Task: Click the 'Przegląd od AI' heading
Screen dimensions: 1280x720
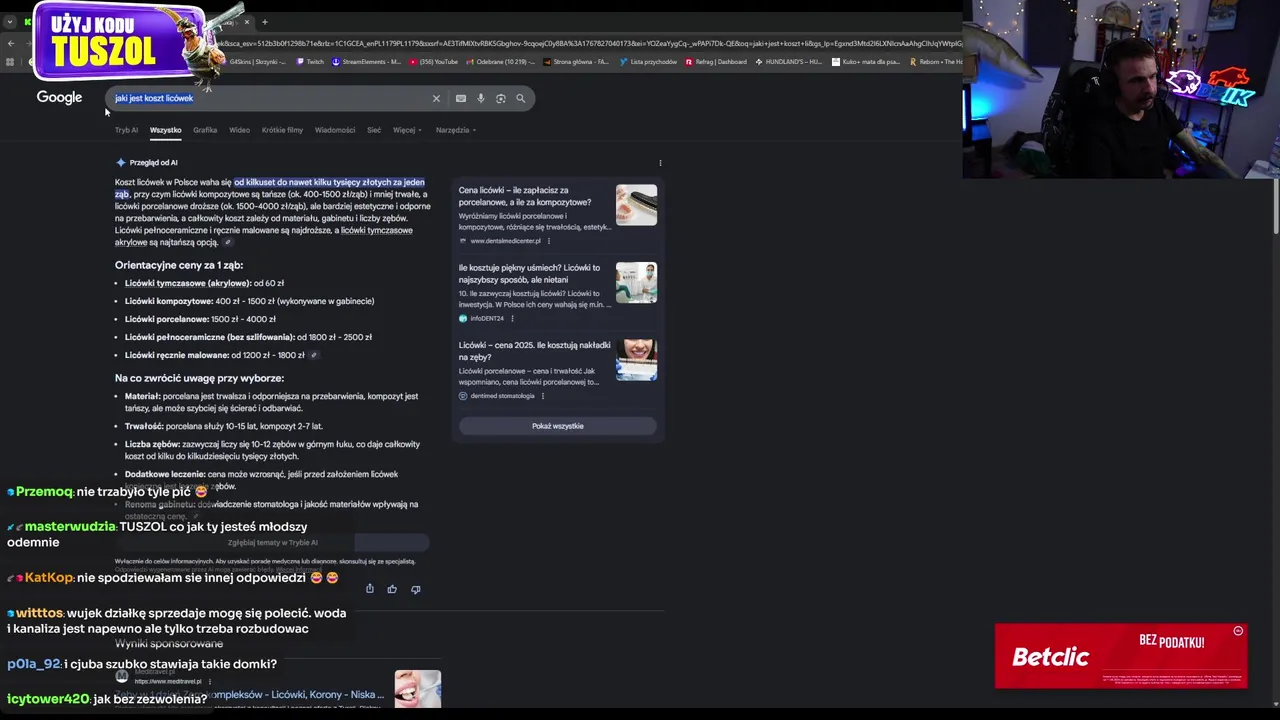Action: pyautogui.click(x=153, y=162)
